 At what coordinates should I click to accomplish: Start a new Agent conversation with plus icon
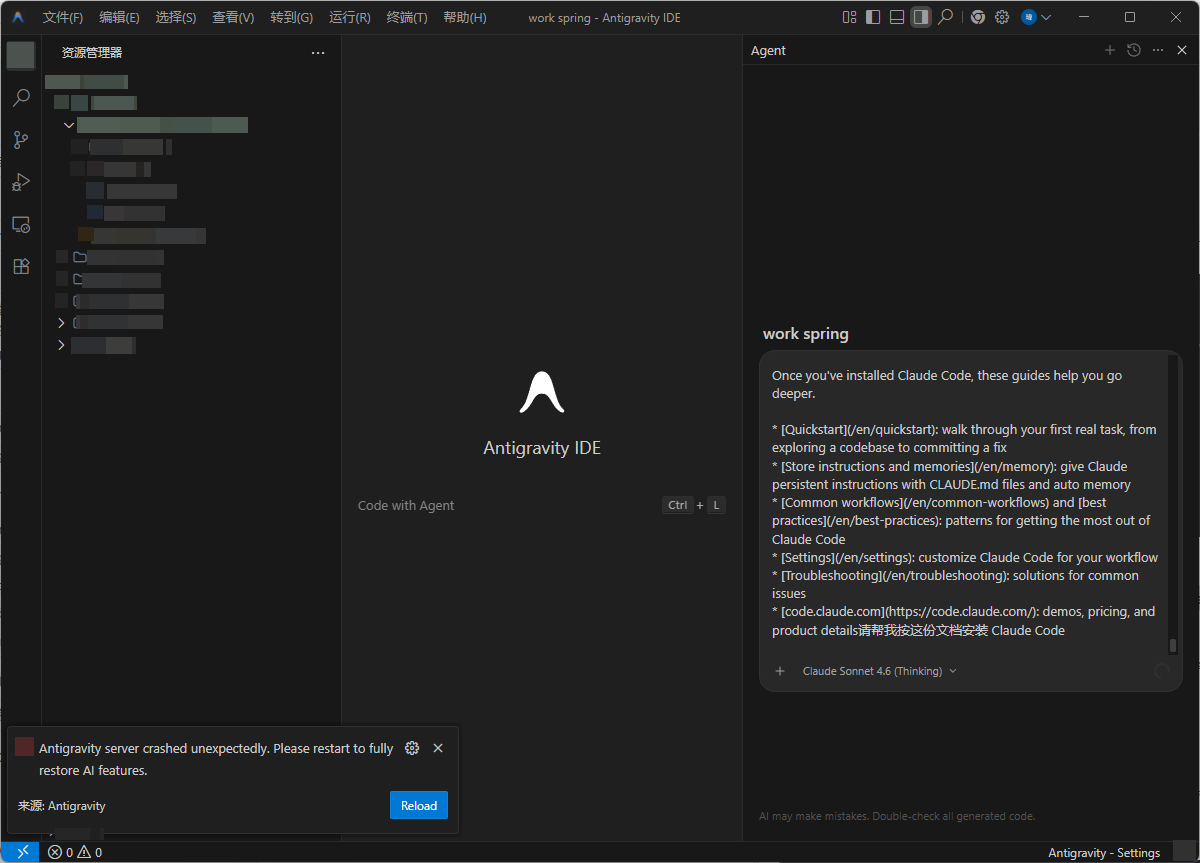(1109, 50)
